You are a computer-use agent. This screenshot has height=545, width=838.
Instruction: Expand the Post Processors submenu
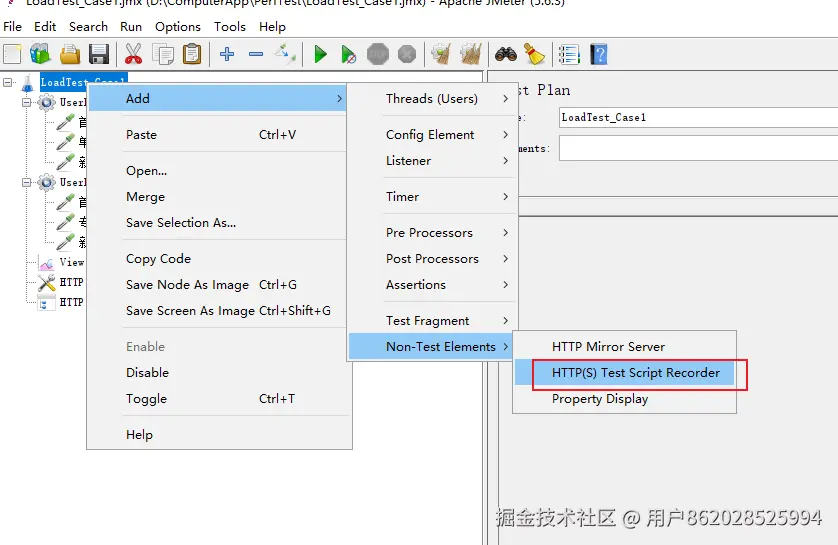coord(433,259)
